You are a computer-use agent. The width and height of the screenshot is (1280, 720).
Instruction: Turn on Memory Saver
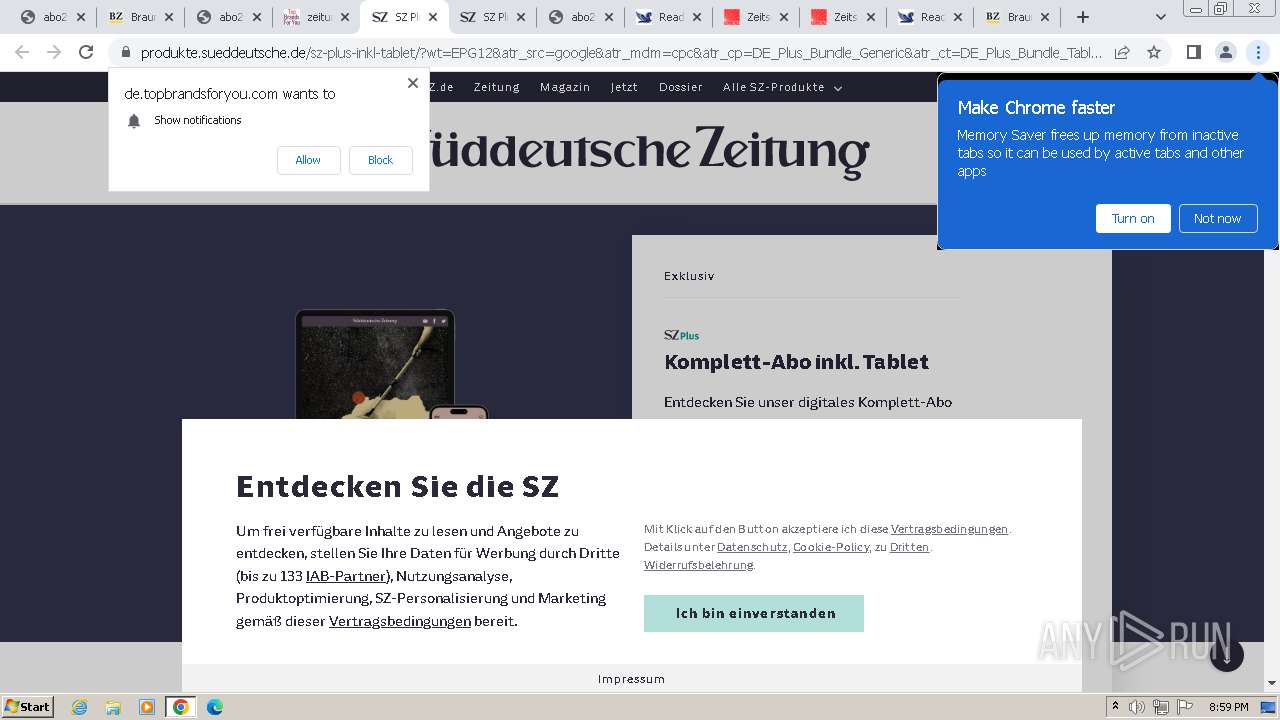click(x=1133, y=218)
